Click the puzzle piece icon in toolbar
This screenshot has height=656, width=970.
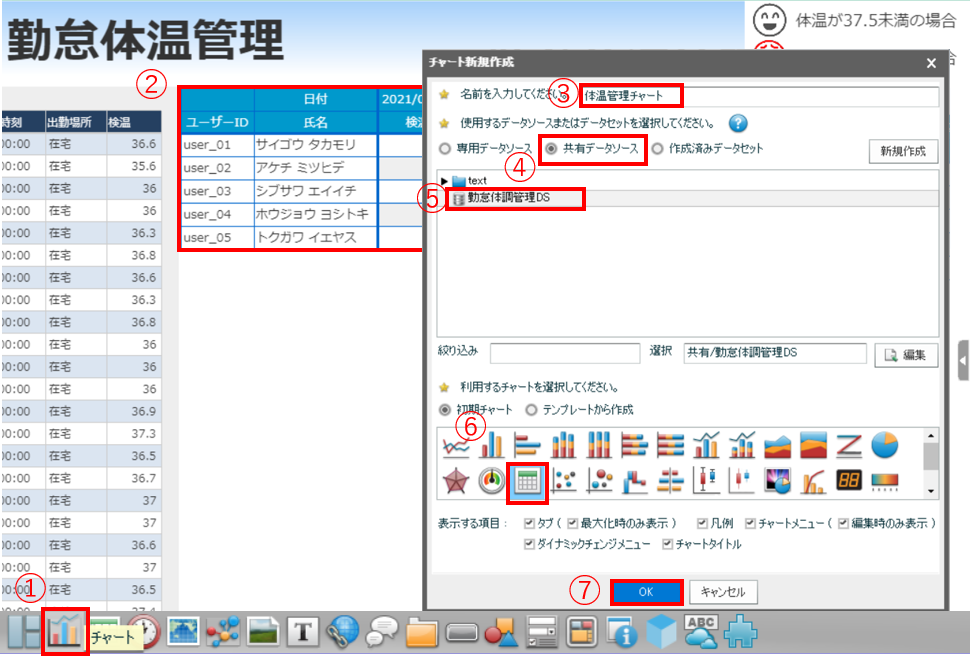click(739, 631)
